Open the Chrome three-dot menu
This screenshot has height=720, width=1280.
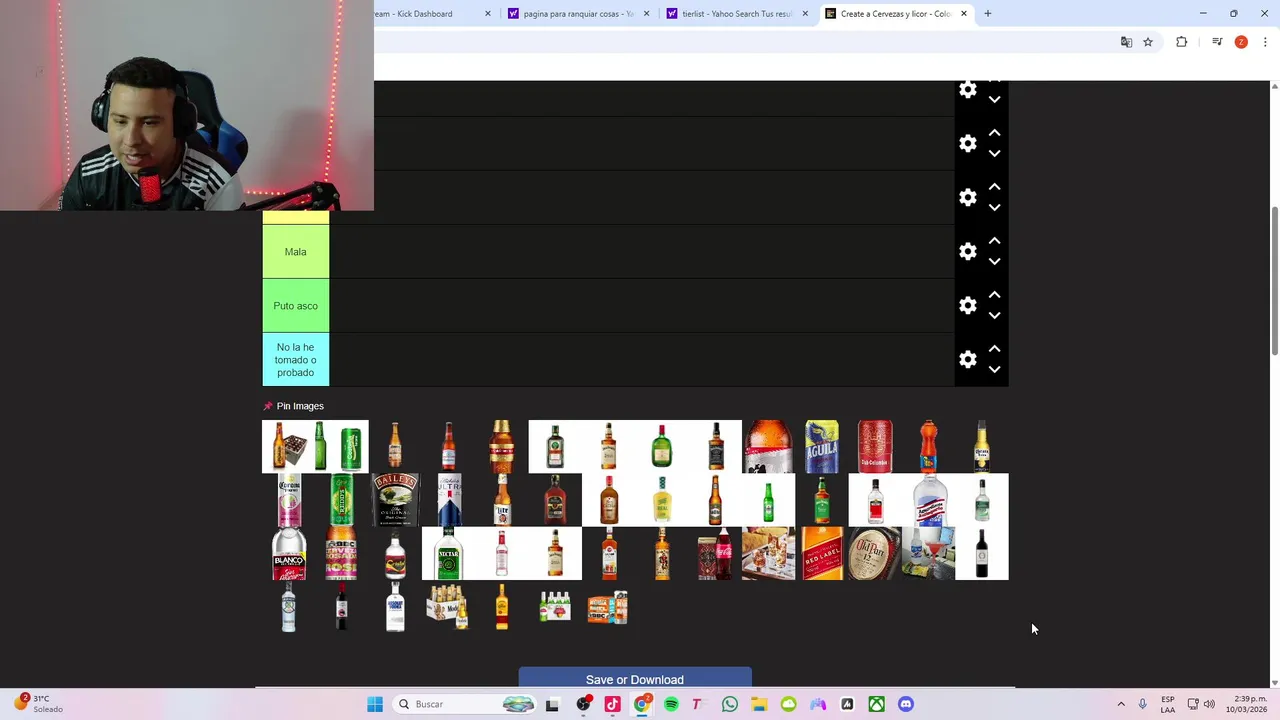point(1265,42)
